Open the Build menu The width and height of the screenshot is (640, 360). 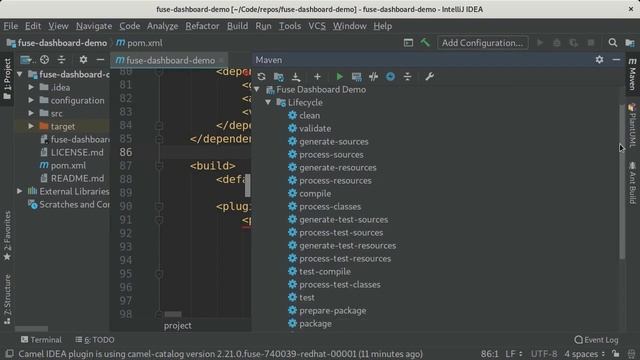(x=237, y=26)
